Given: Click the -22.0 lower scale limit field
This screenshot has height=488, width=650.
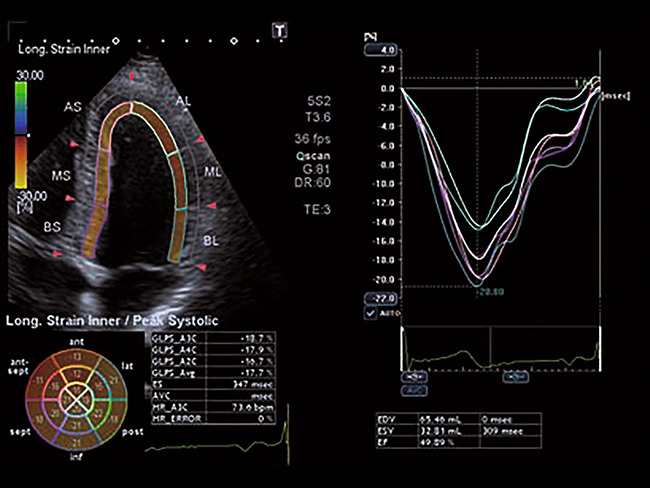Looking at the screenshot, I should pyautogui.click(x=386, y=298).
